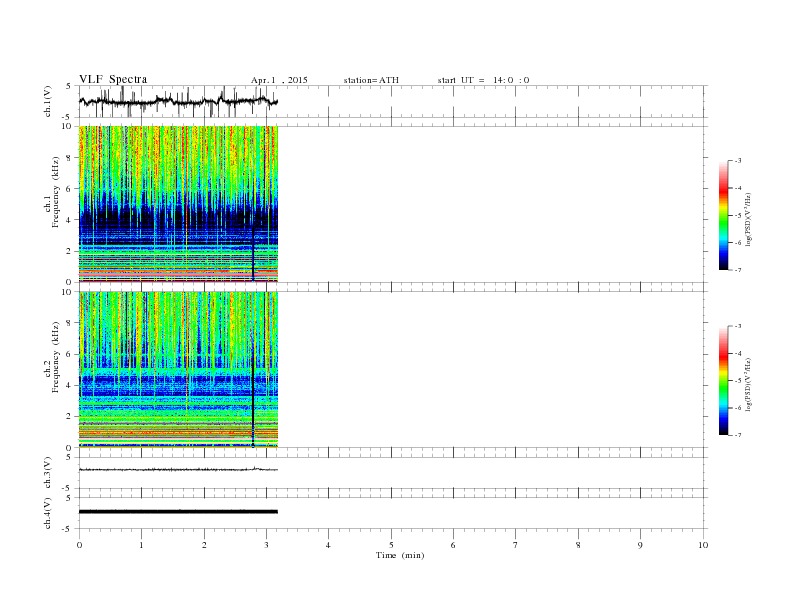Click the "ch.1(V)" waveform axis label
792x612 pixels.
click(x=48, y=101)
